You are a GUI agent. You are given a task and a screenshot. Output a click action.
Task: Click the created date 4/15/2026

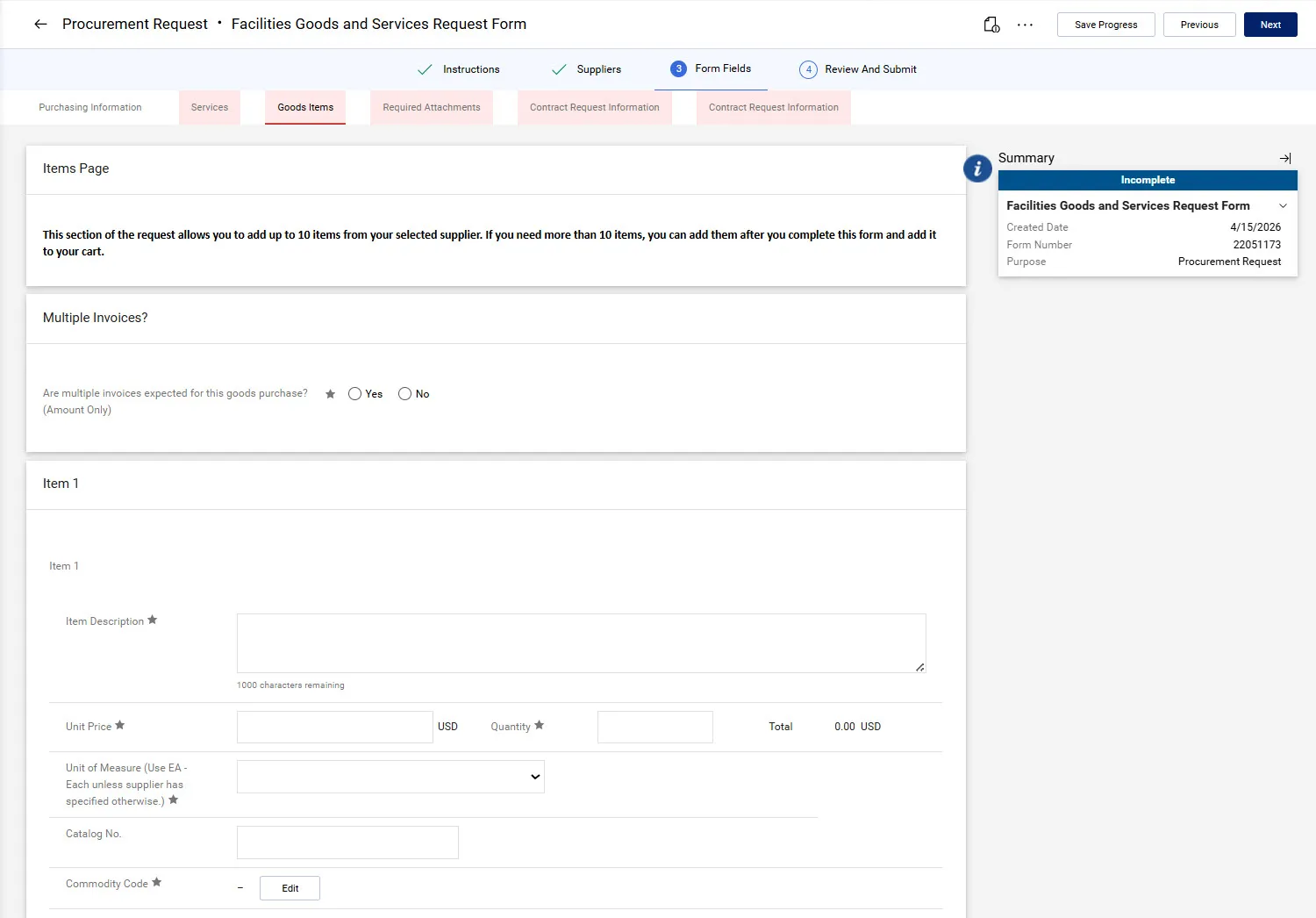click(x=1255, y=227)
